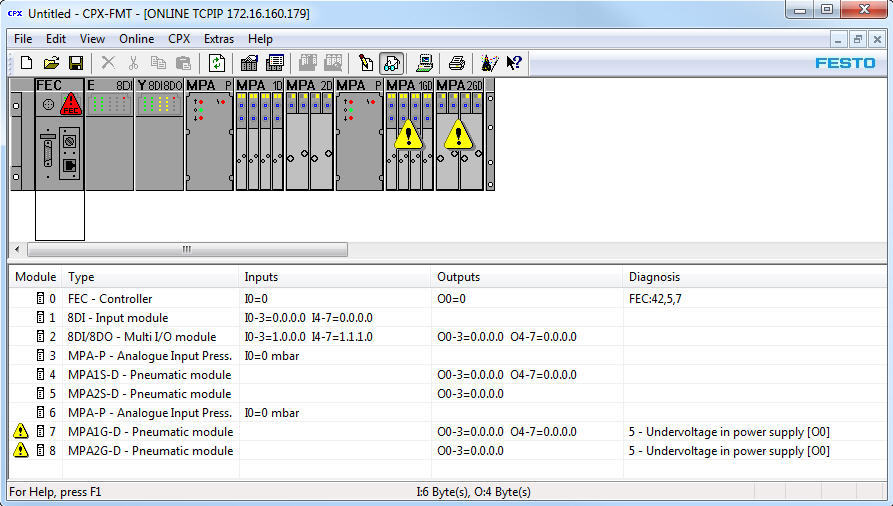Click warning icon in module 7 table row
The height and width of the screenshot is (506, 893).
point(21,431)
